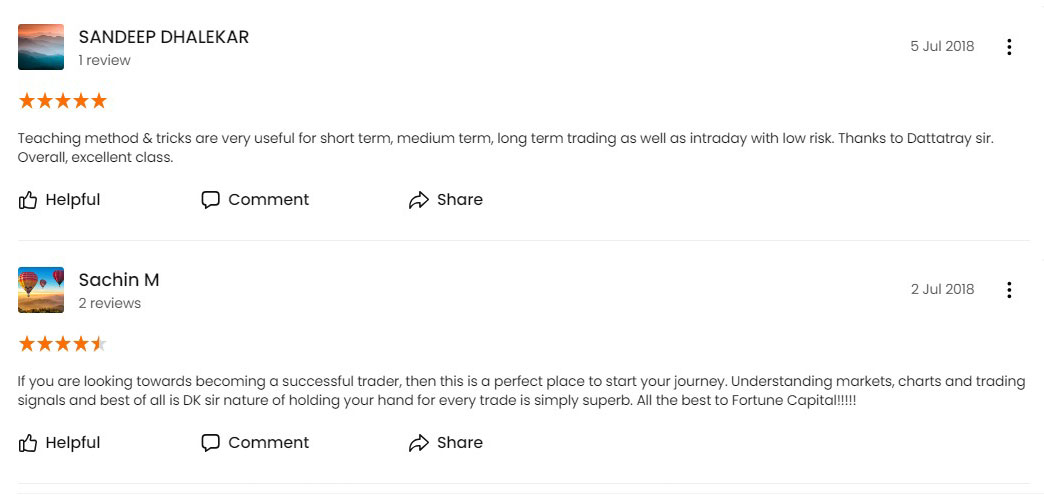Click comment bubble icon on Sachin M's review
The image size is (1044, 500).
pyautogui.click(x=210, y=443)
